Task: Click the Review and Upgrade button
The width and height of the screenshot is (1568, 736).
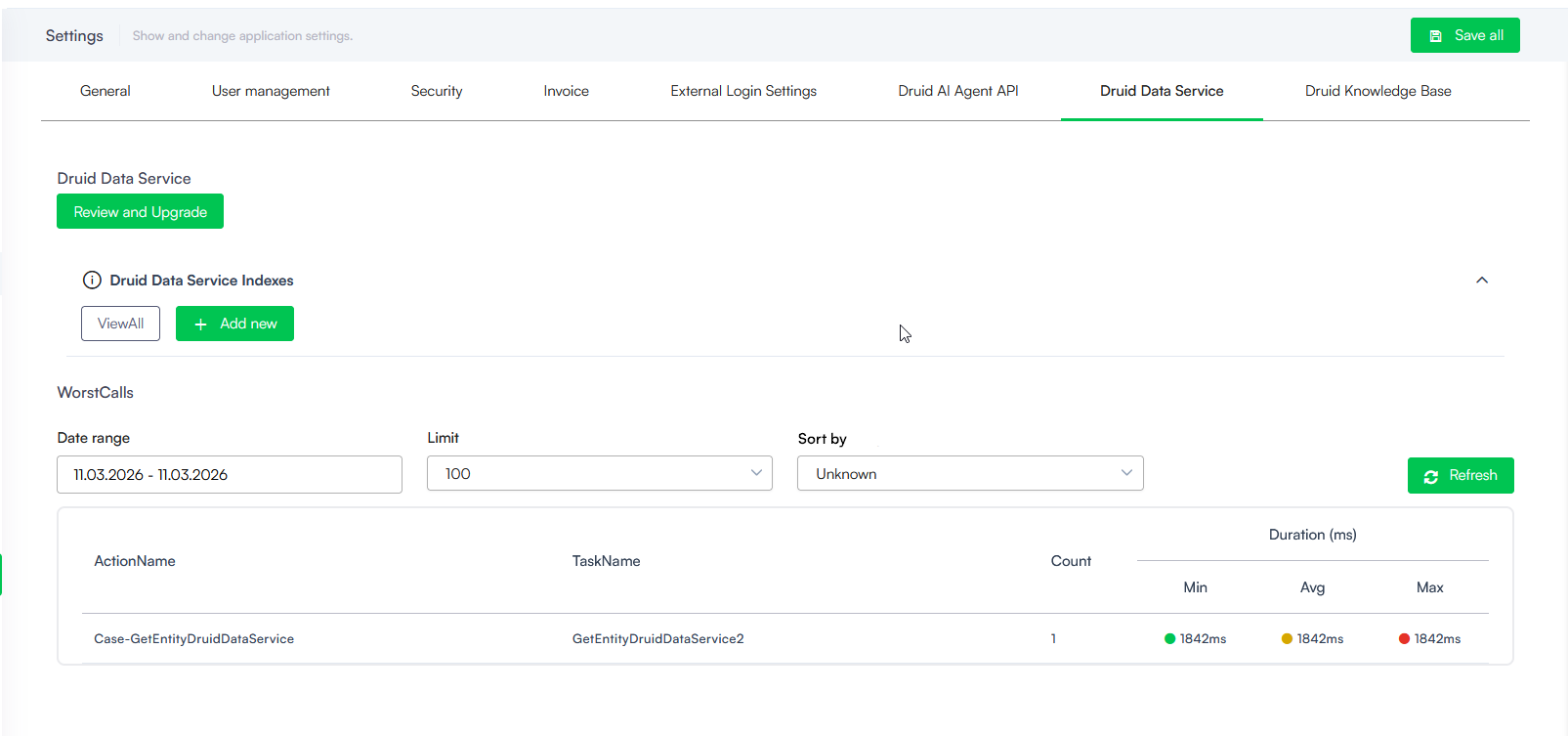Action: 140,212
